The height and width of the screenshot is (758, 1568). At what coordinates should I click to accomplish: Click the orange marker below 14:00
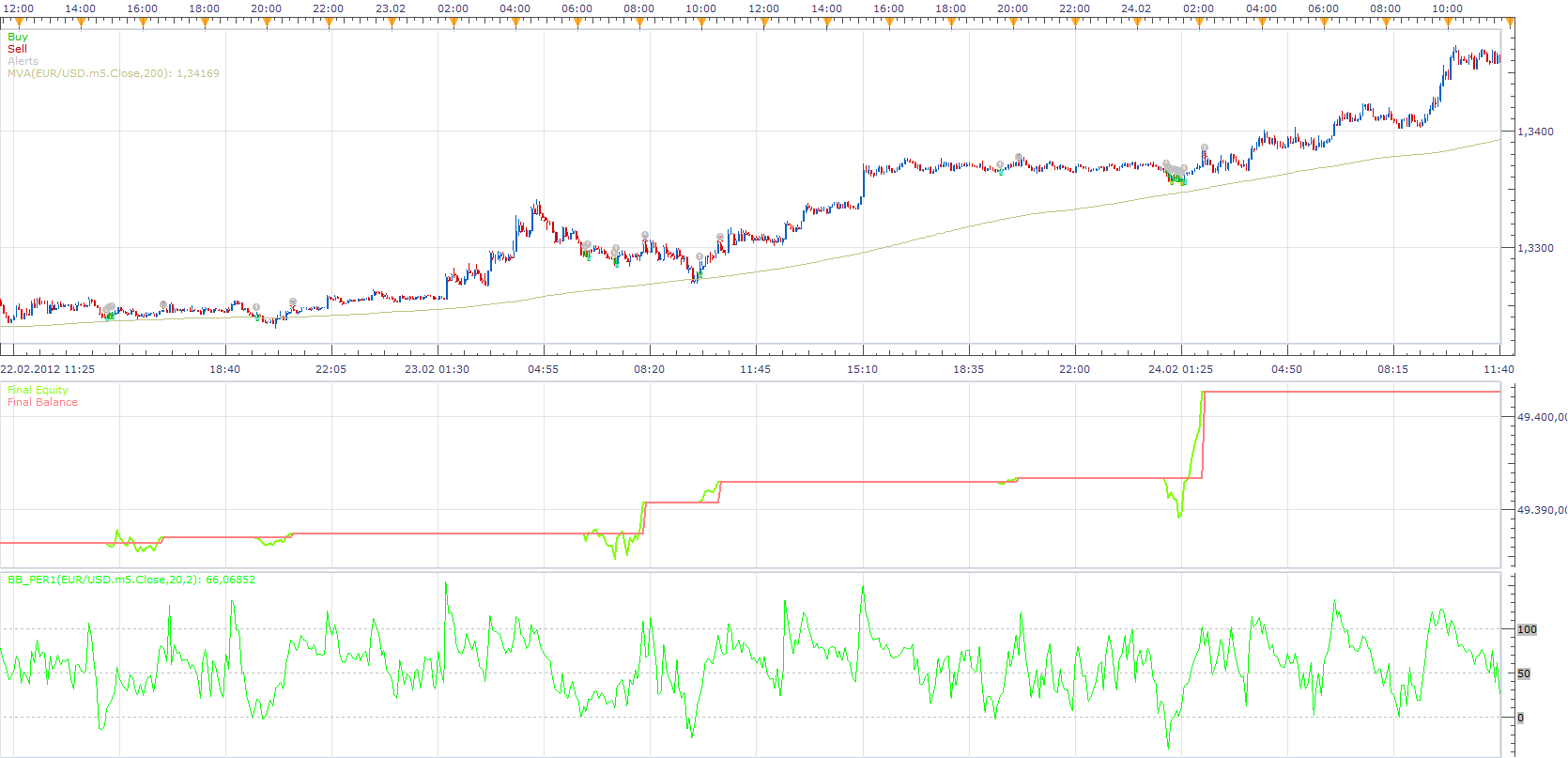pos(81,23)
